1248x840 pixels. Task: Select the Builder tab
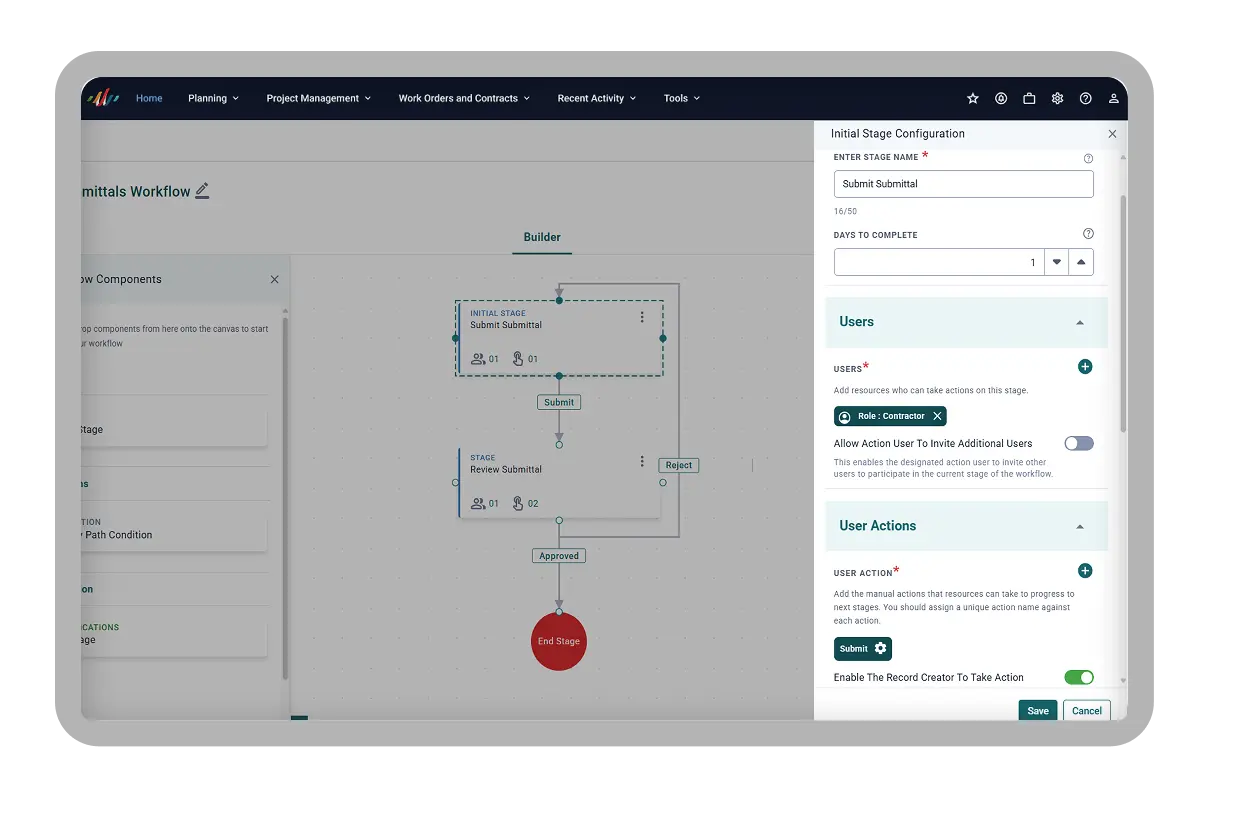tap(542, 237)
